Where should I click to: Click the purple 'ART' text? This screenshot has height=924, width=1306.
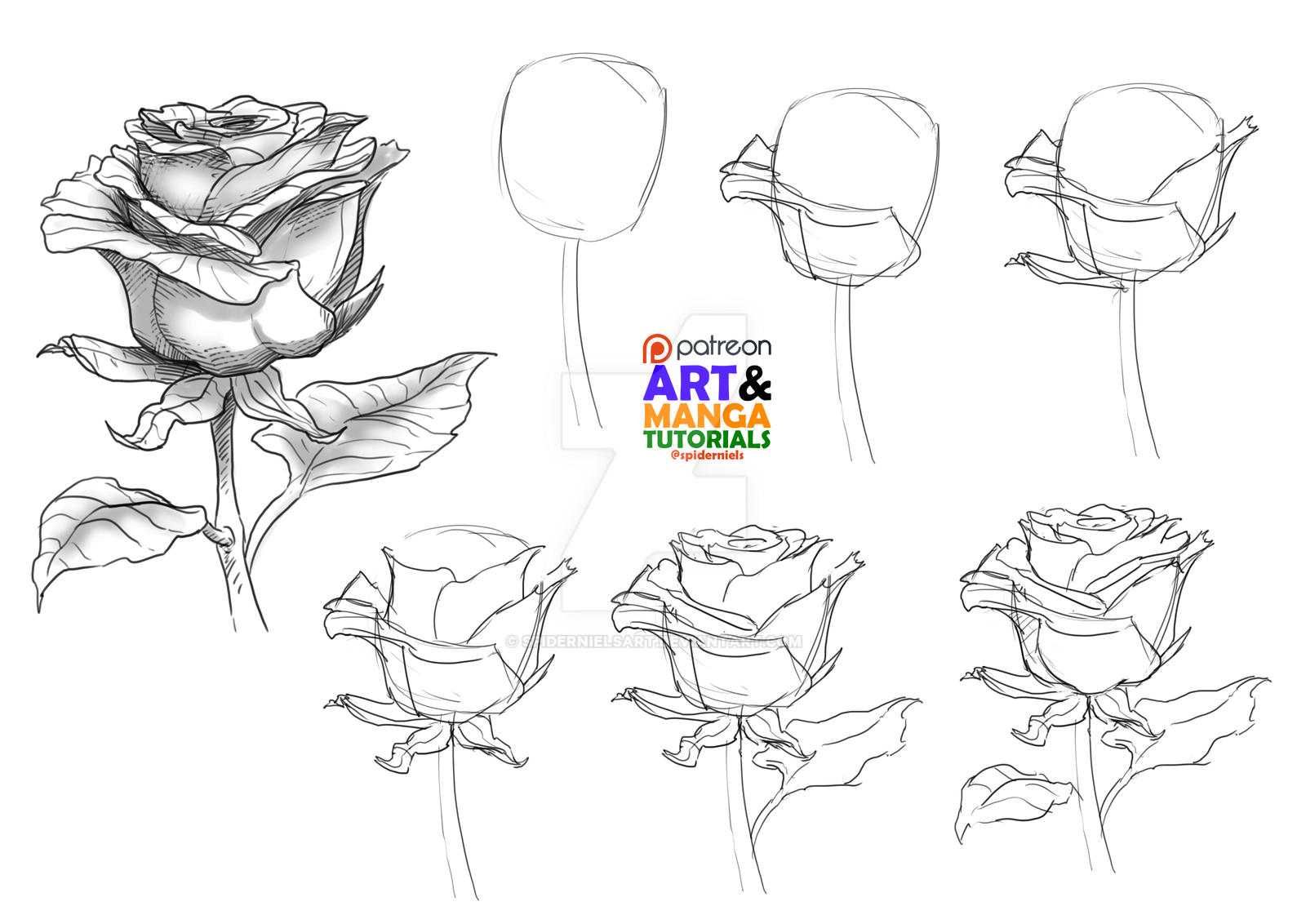690,383
